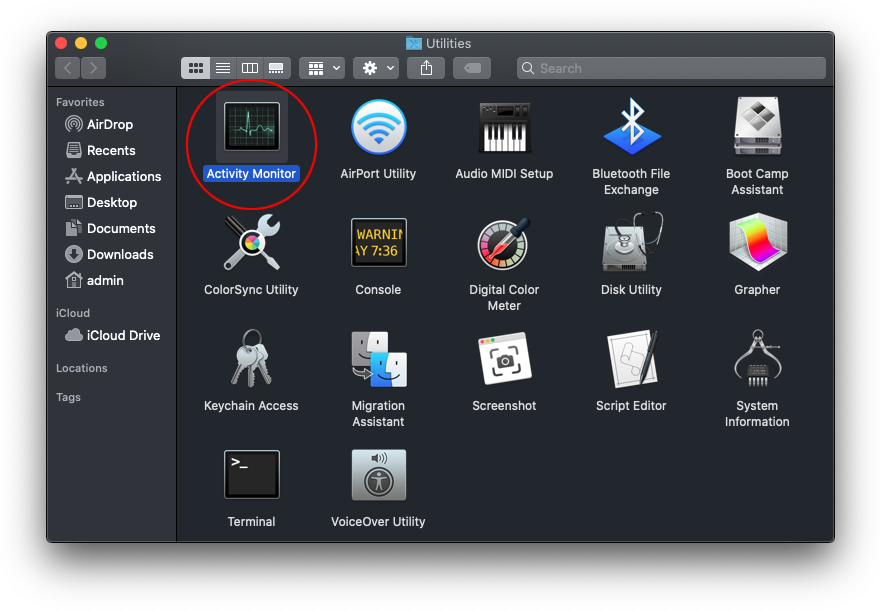Select the Digital Color Meter icon
Screen dimensions: 880x610
504,244
